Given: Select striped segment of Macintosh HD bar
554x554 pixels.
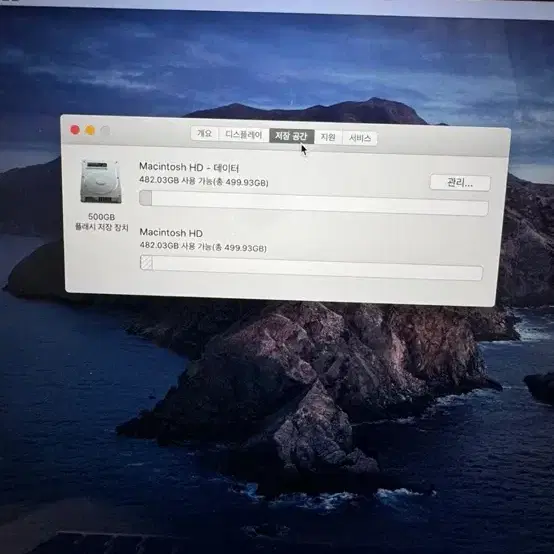Looking at the screenshot, I should click(147, 263).
